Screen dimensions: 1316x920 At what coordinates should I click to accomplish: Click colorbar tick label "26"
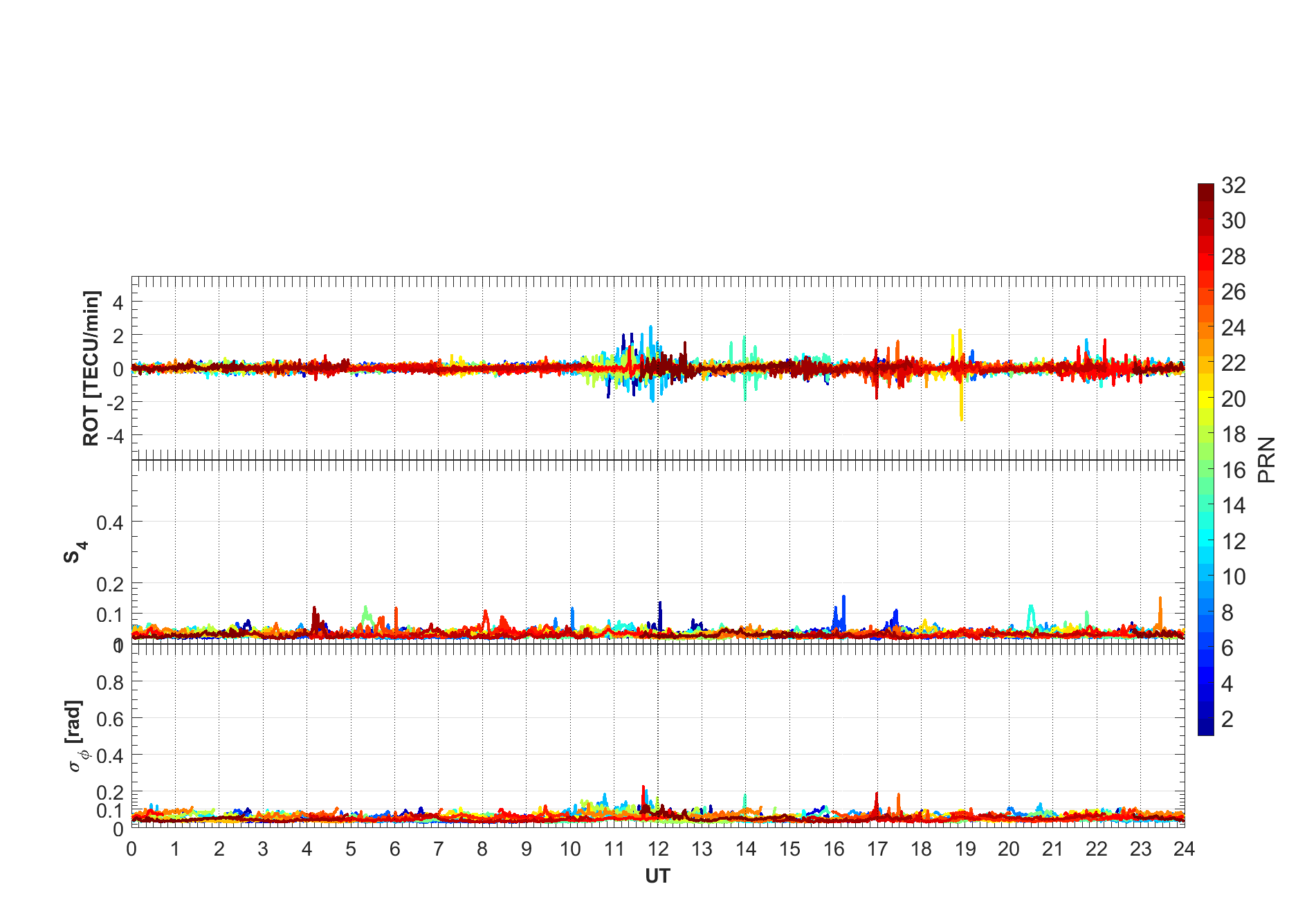tap(1234, 292)
